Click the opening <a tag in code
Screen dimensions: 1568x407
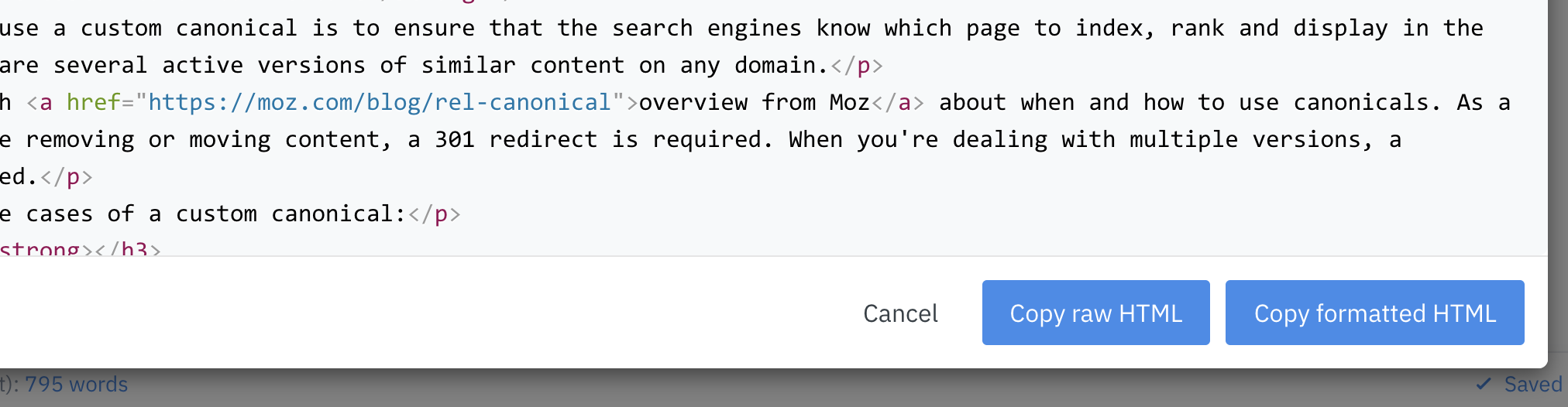click(40, 102)
